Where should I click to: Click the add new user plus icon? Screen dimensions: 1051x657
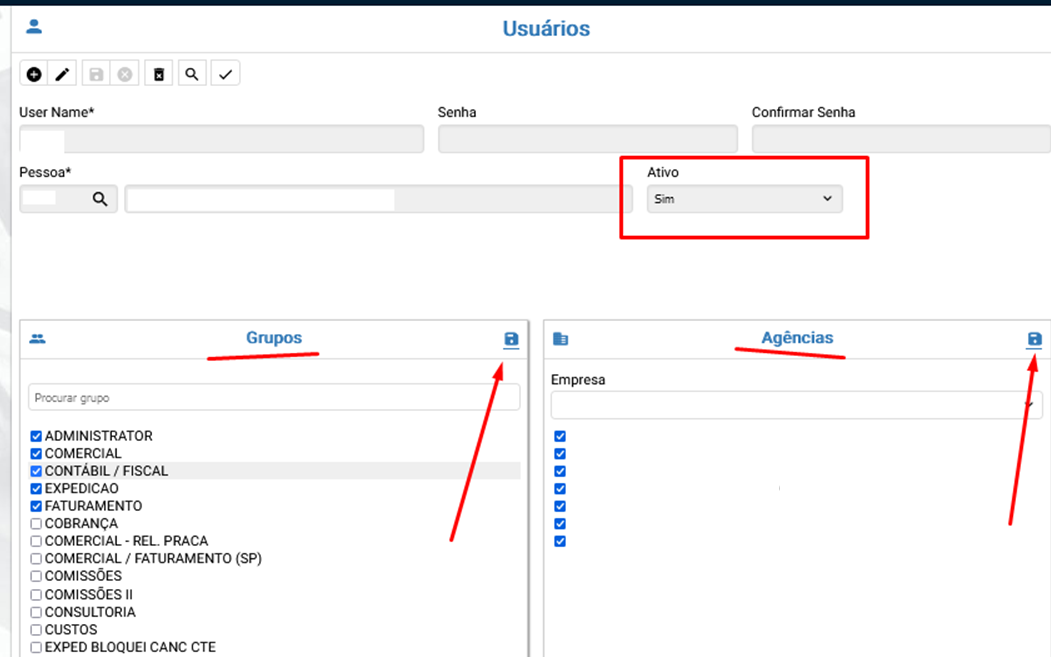[x=34, y=74]
